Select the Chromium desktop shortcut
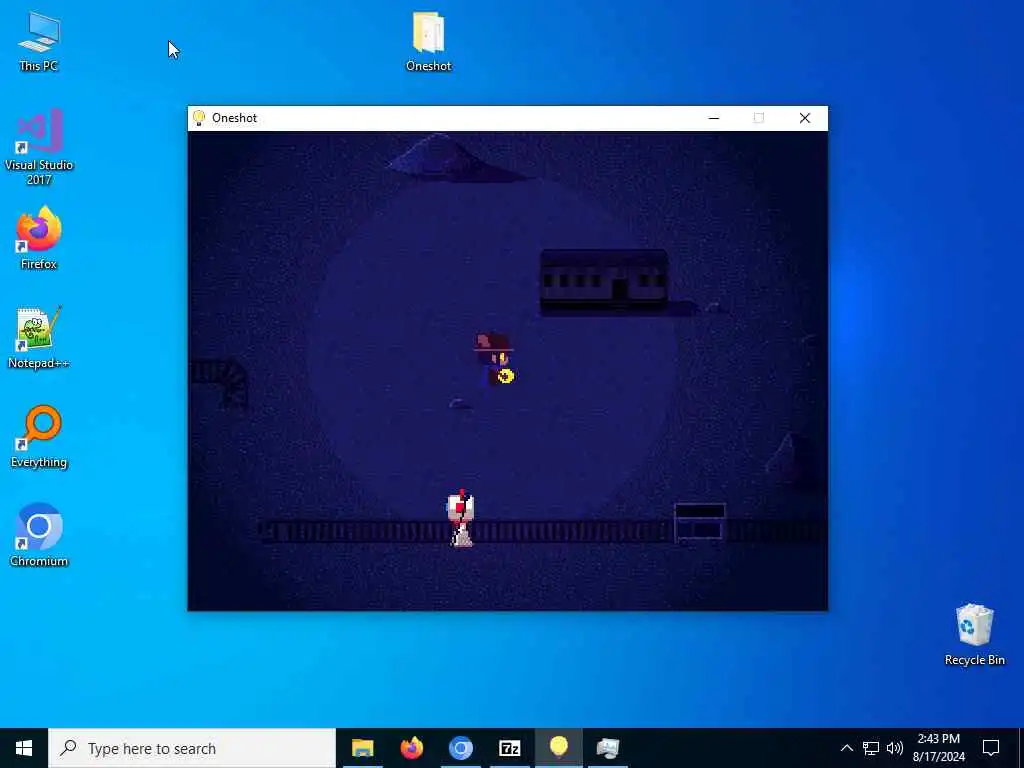 click(39, 536)
